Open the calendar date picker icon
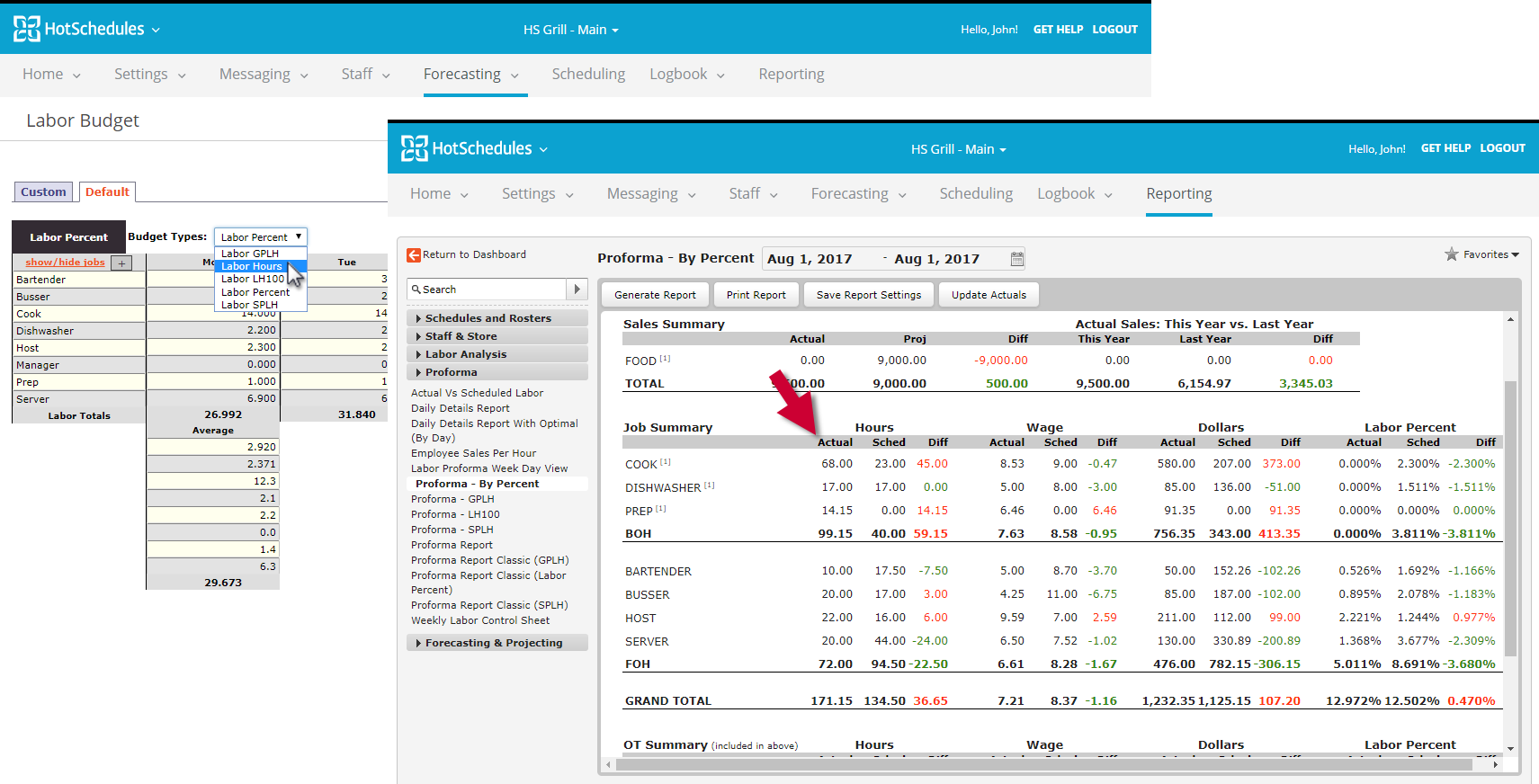The width and height of the screenshot is (1539, 784). click(1016, 259)
